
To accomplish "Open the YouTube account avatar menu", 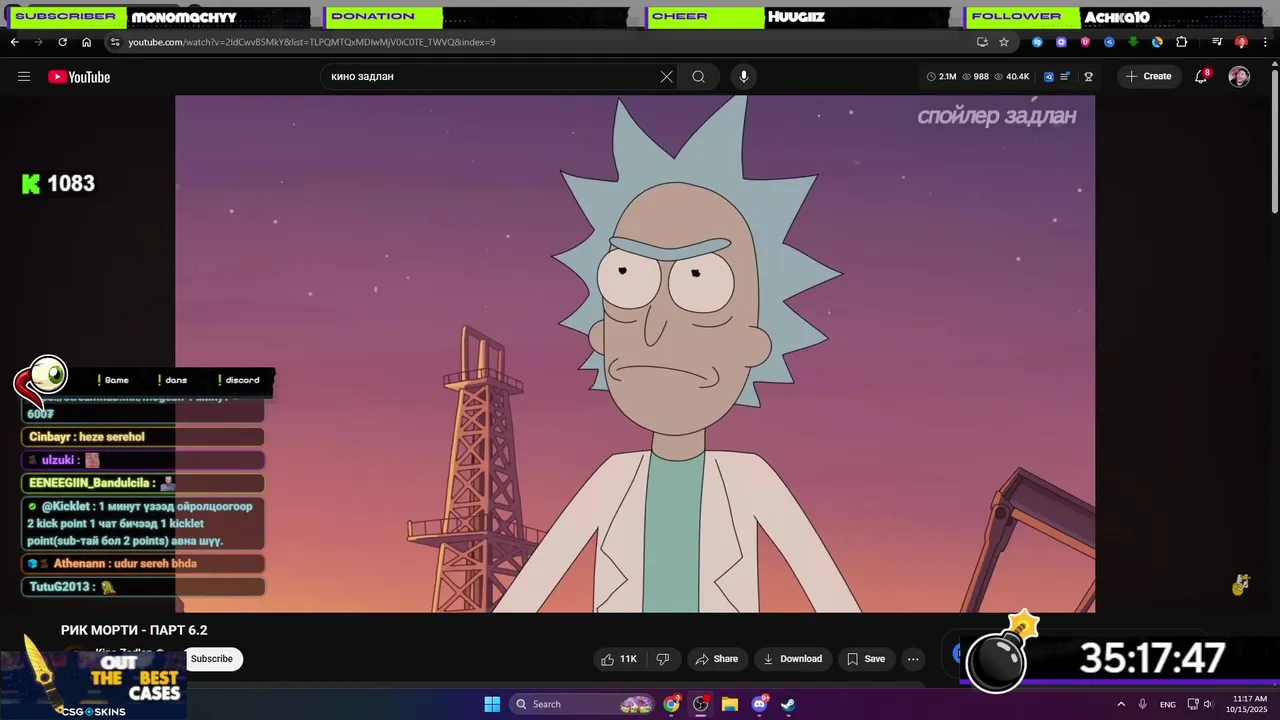I will (x=1239, y=77).
